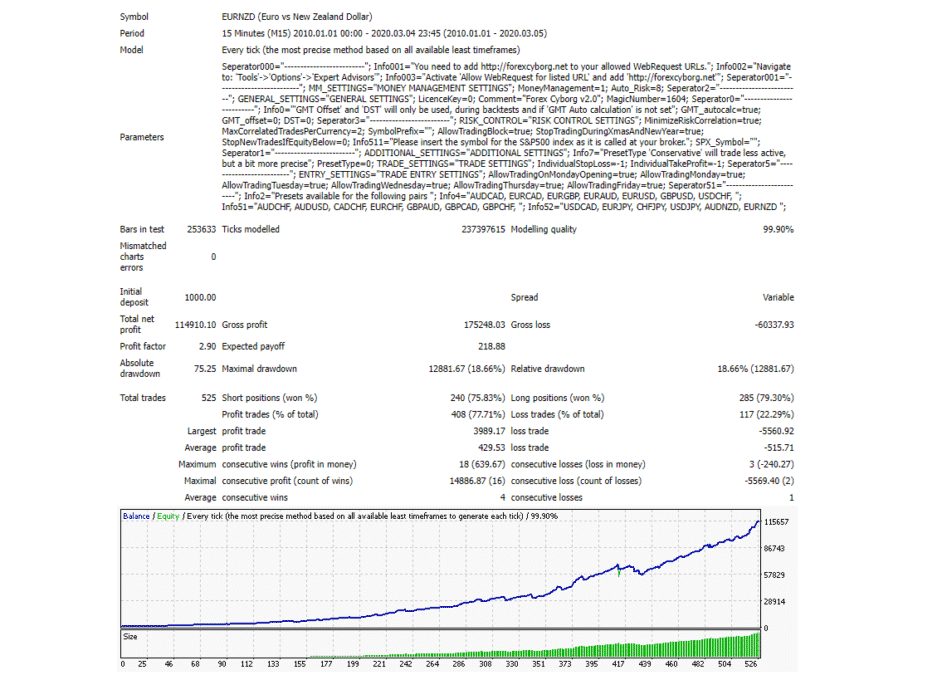Click the maximal consecutive loss value -5569.40 (2)

point(769,481)
